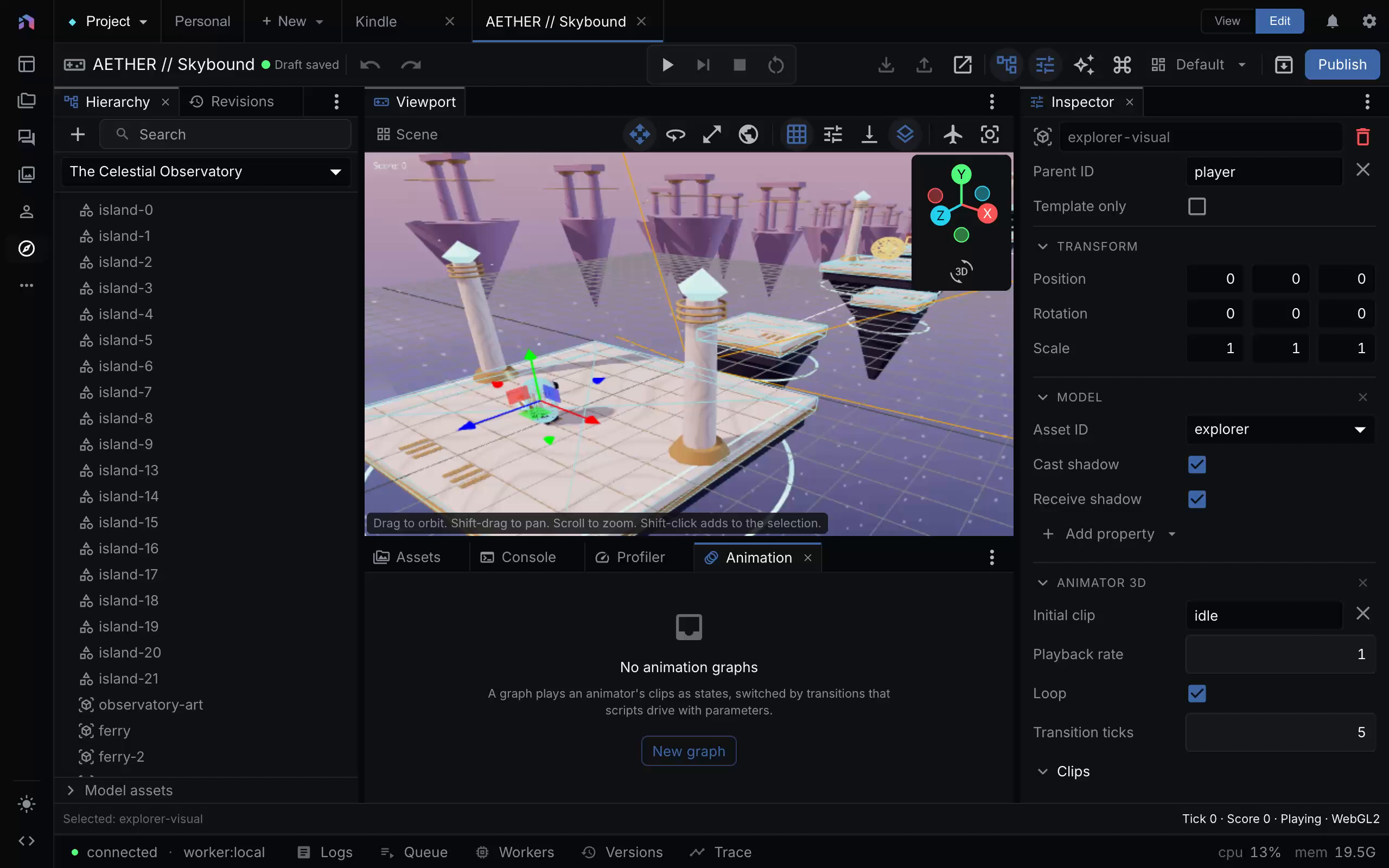Click the open in new window icon
This screenshot has width=1389, height=868.
(x=963, y=65)
